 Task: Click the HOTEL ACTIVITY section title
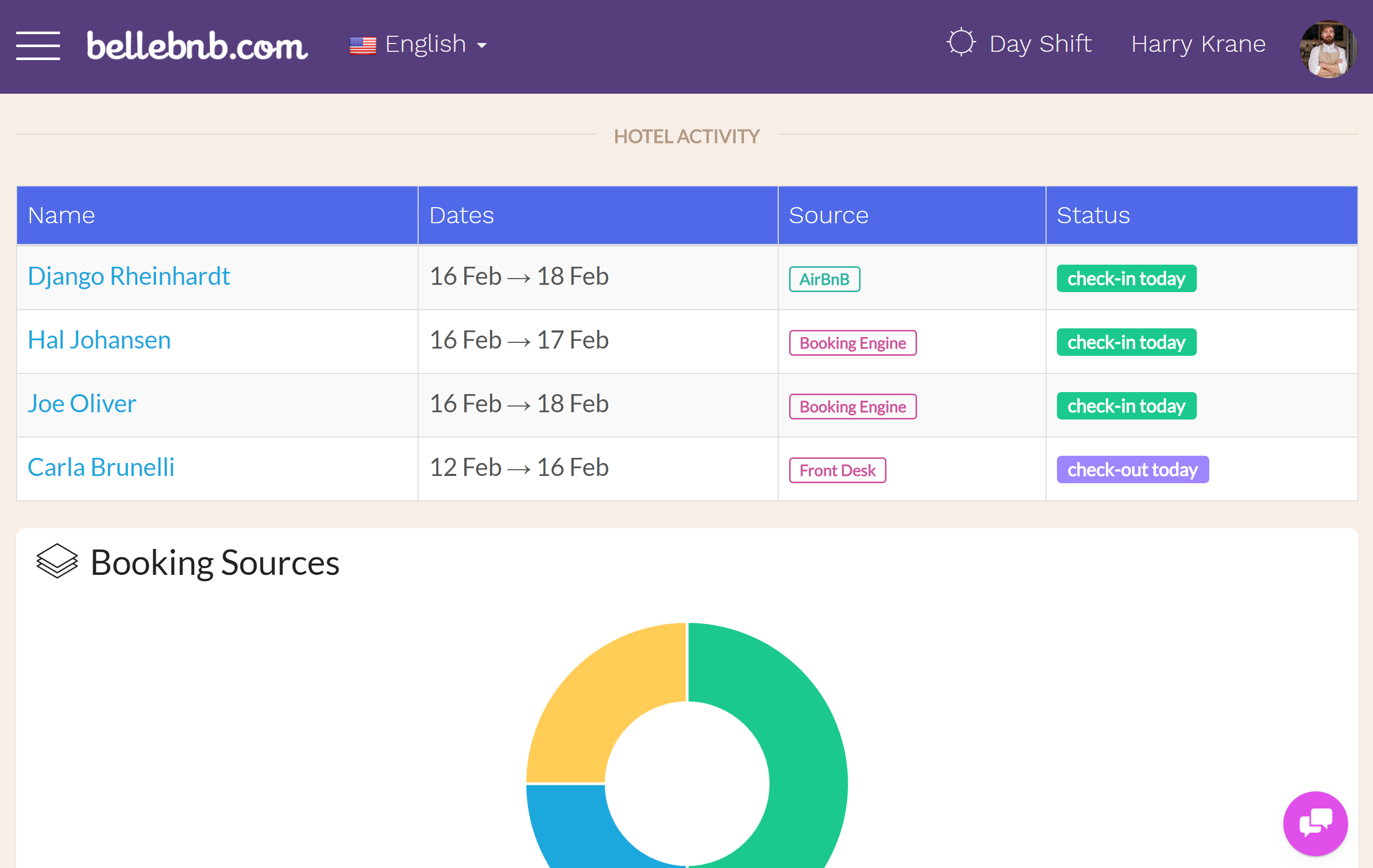point(686,136)
